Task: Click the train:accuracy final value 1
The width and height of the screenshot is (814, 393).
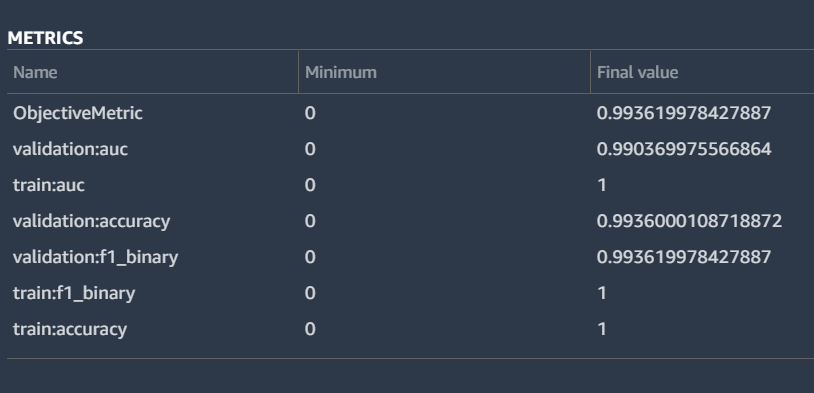Action: pyautogui.click(x=602, y=330)
